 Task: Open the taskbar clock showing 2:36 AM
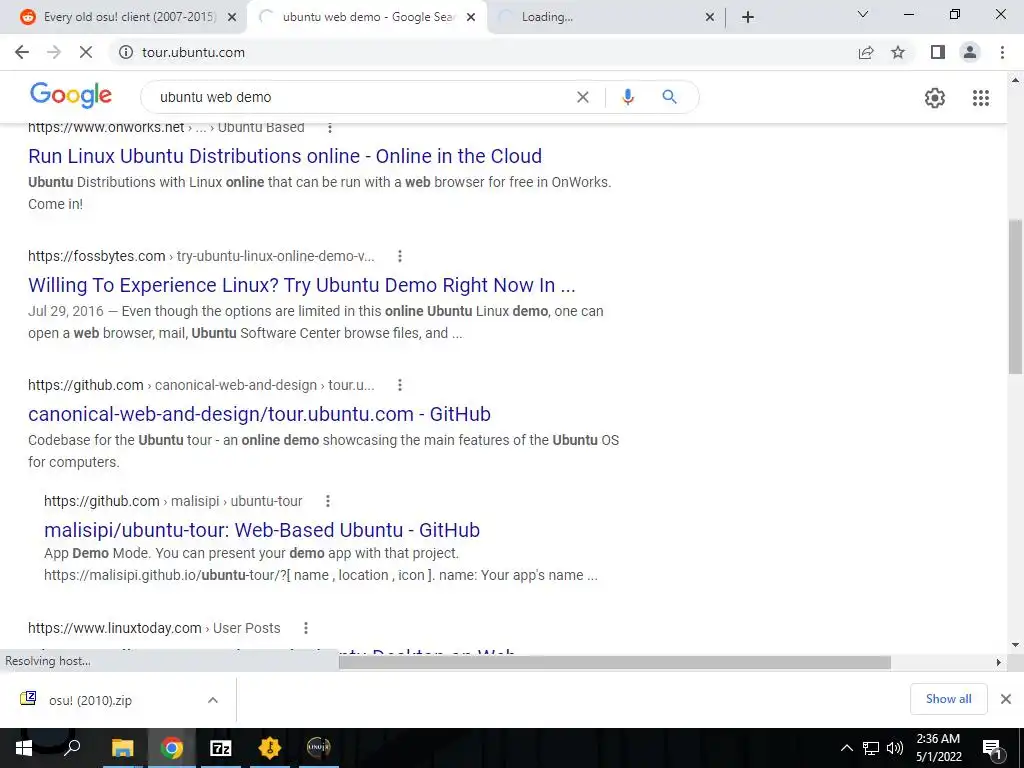pos(938,748)
